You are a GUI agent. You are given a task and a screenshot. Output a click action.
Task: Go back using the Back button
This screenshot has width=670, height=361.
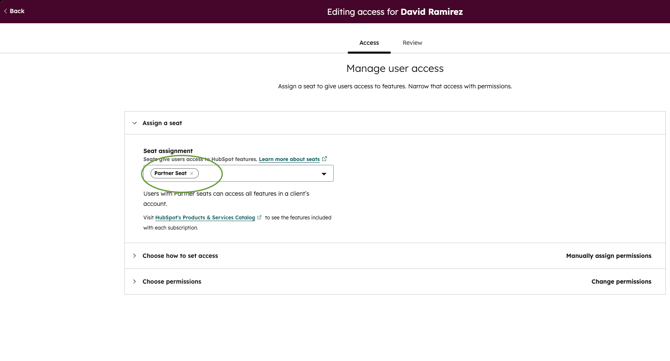14,11
